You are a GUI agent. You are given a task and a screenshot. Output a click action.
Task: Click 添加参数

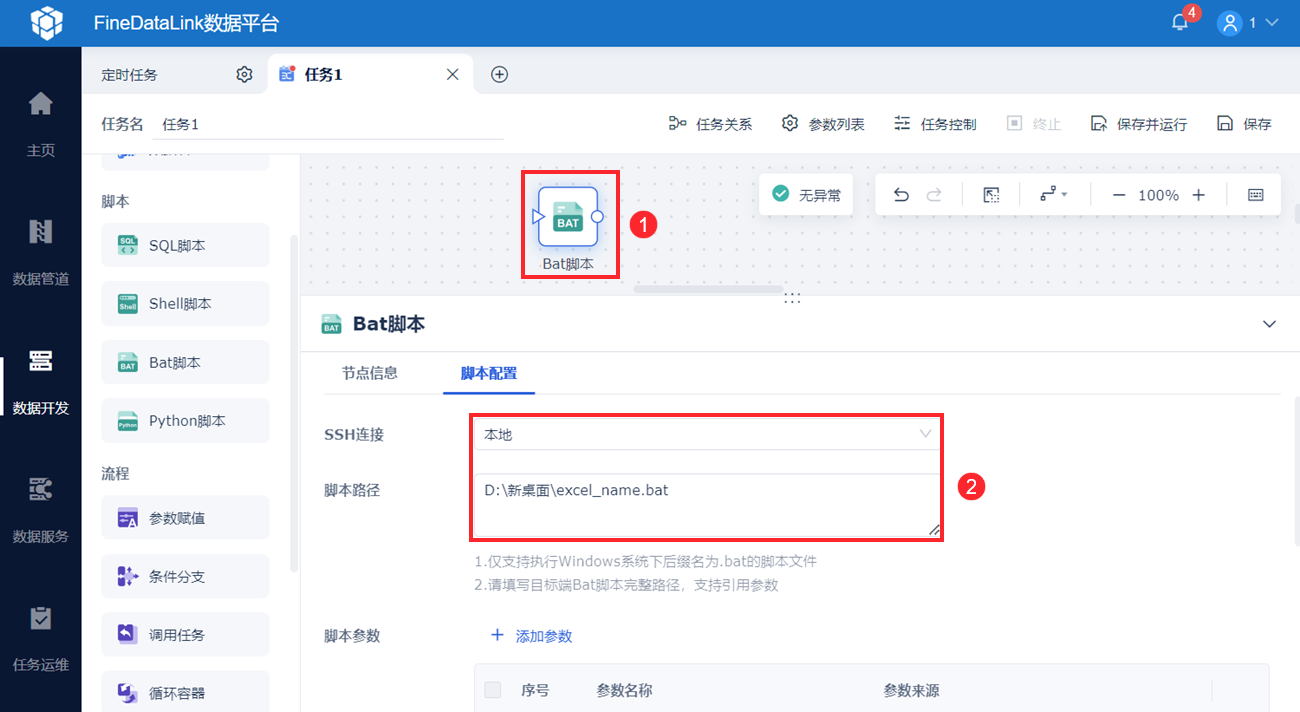pos(531,636)
